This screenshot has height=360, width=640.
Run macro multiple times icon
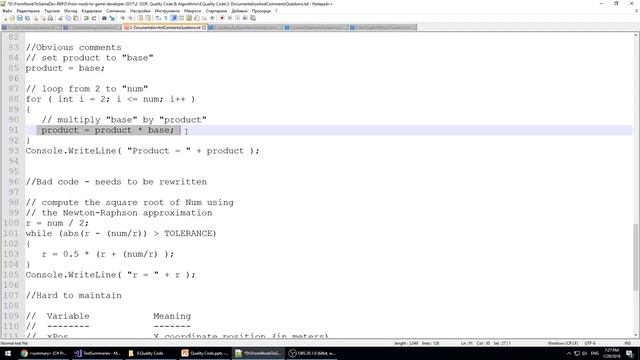click(245, 18)
